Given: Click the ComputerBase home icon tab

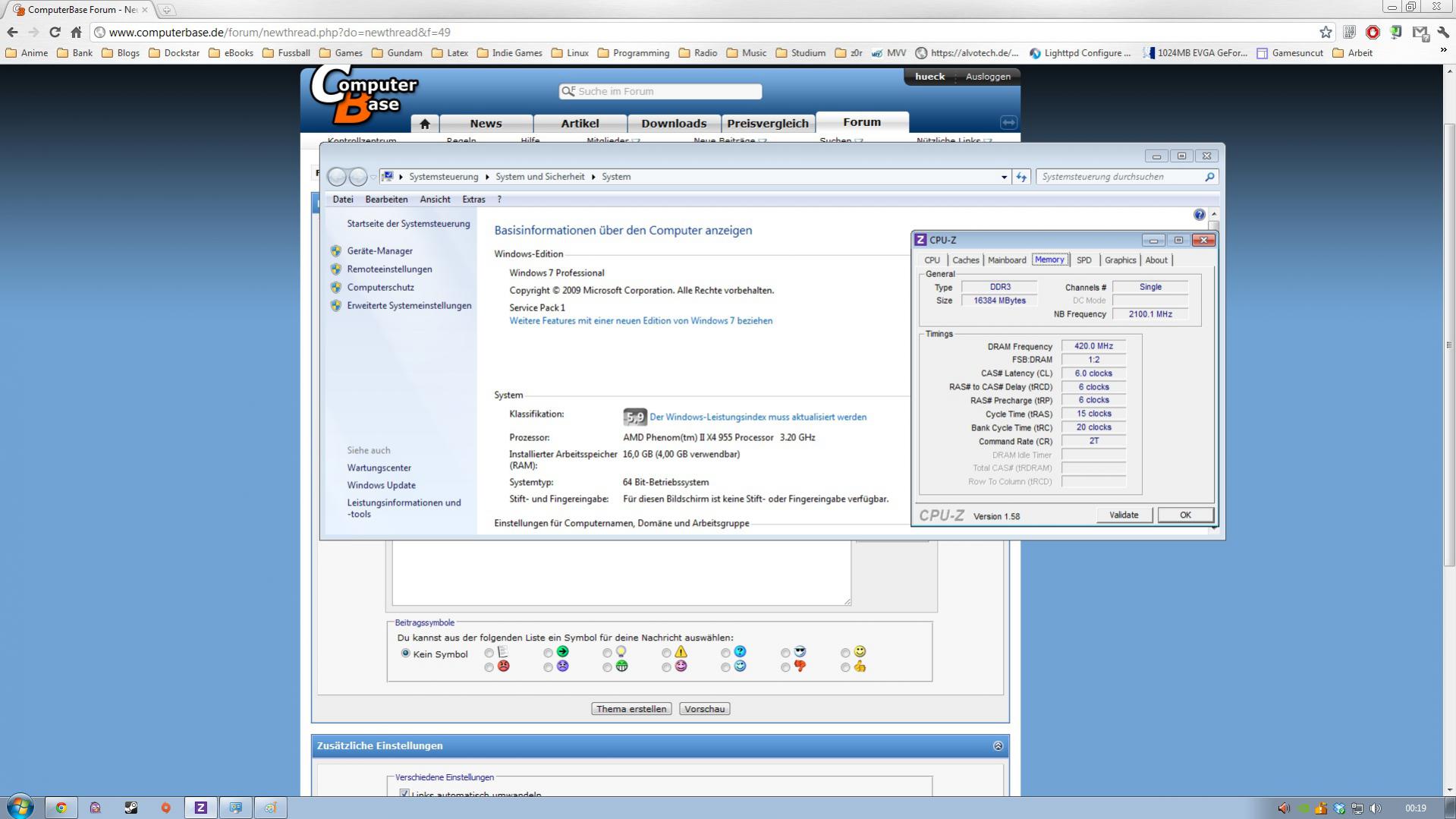Looking at the screenshot, I should point(425,124).
